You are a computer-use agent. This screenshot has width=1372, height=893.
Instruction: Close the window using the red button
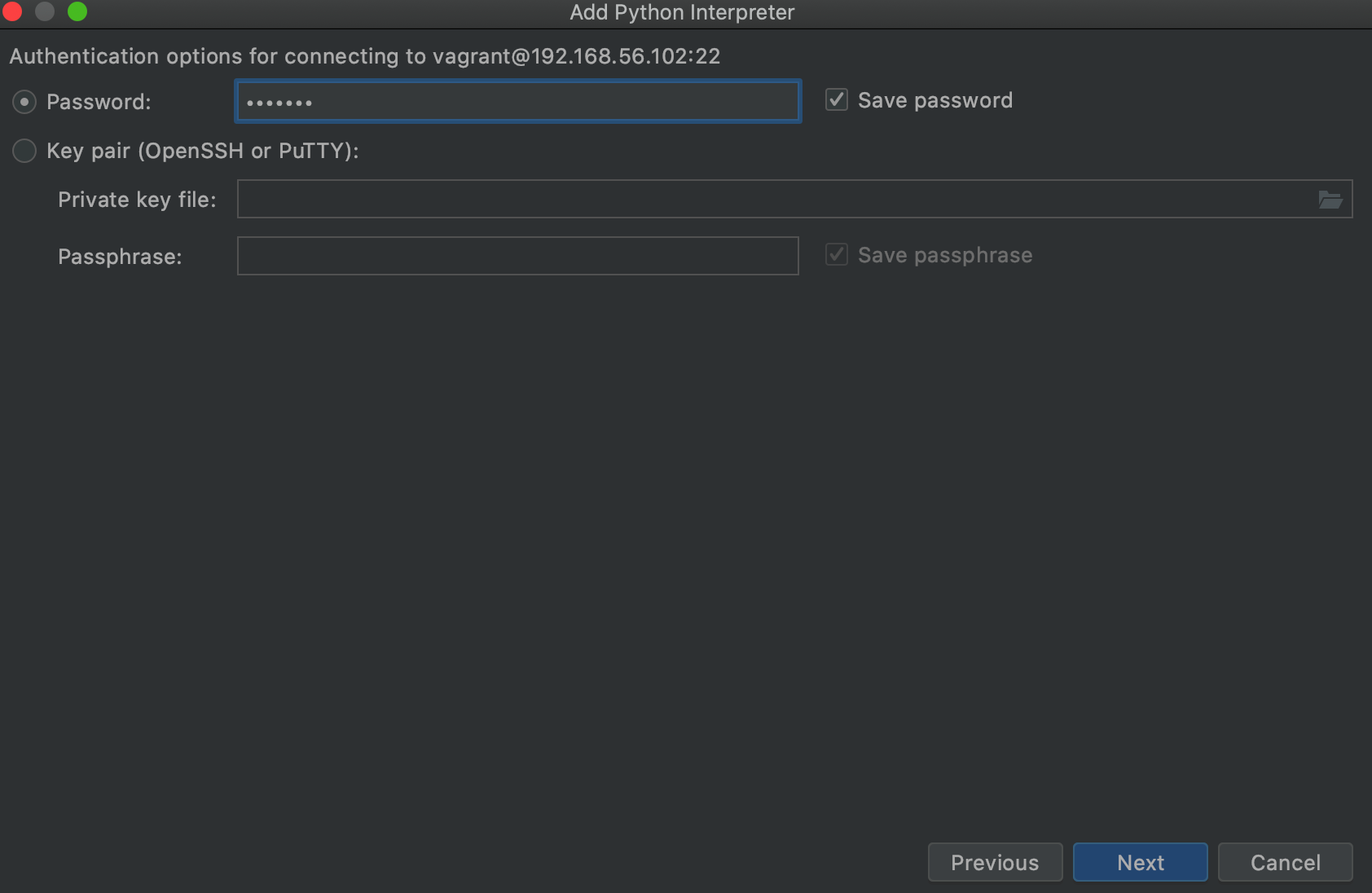[x=12, y=11]
